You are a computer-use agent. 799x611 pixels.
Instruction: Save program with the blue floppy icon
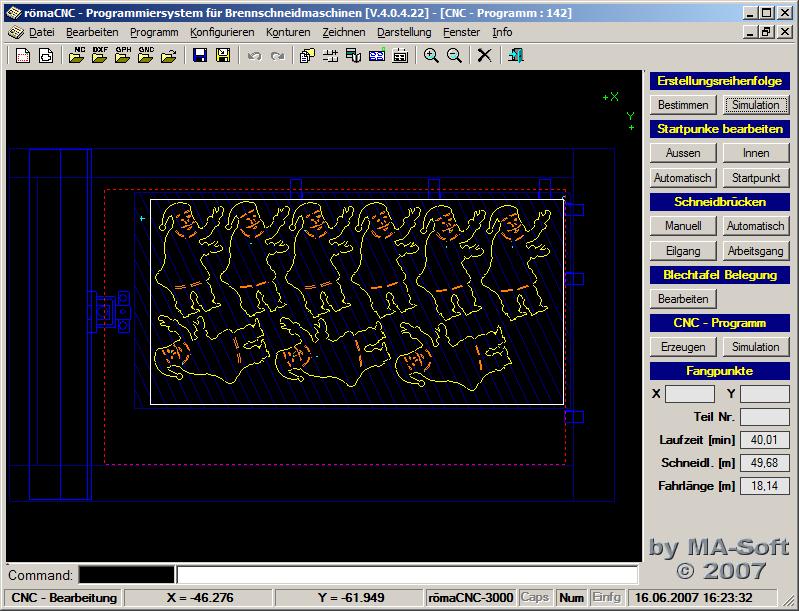click(200, 56)
